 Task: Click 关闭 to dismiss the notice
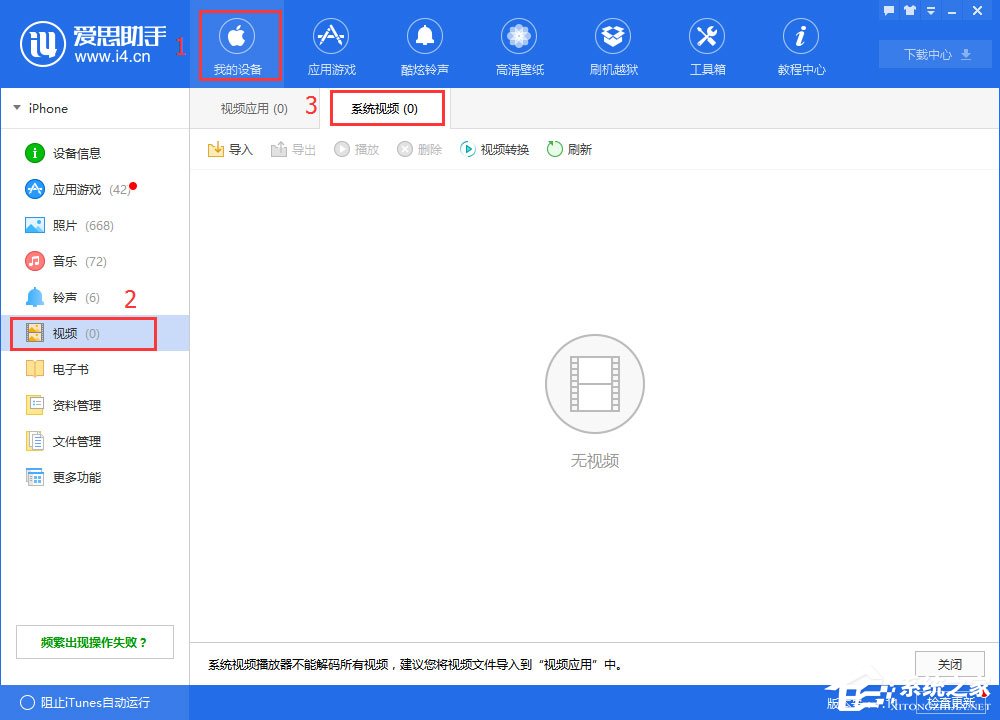coord(949,664)
